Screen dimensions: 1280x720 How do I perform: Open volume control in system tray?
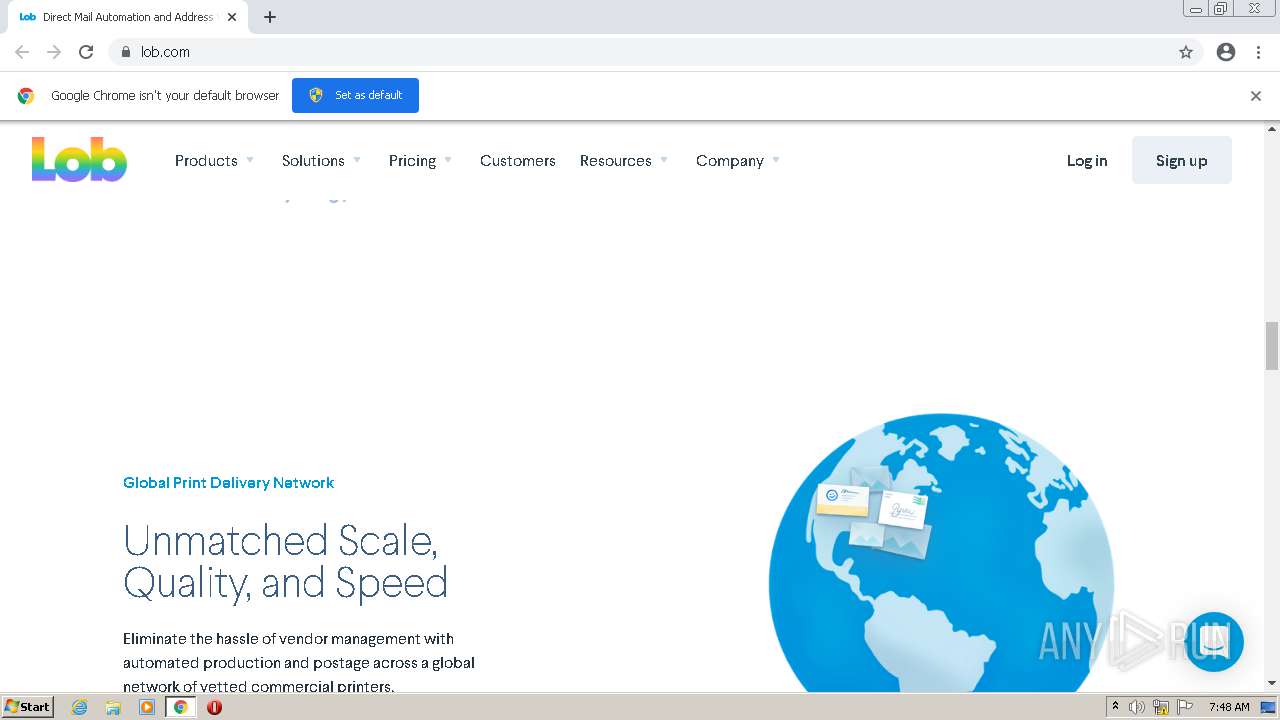(x=1137, y=707)
